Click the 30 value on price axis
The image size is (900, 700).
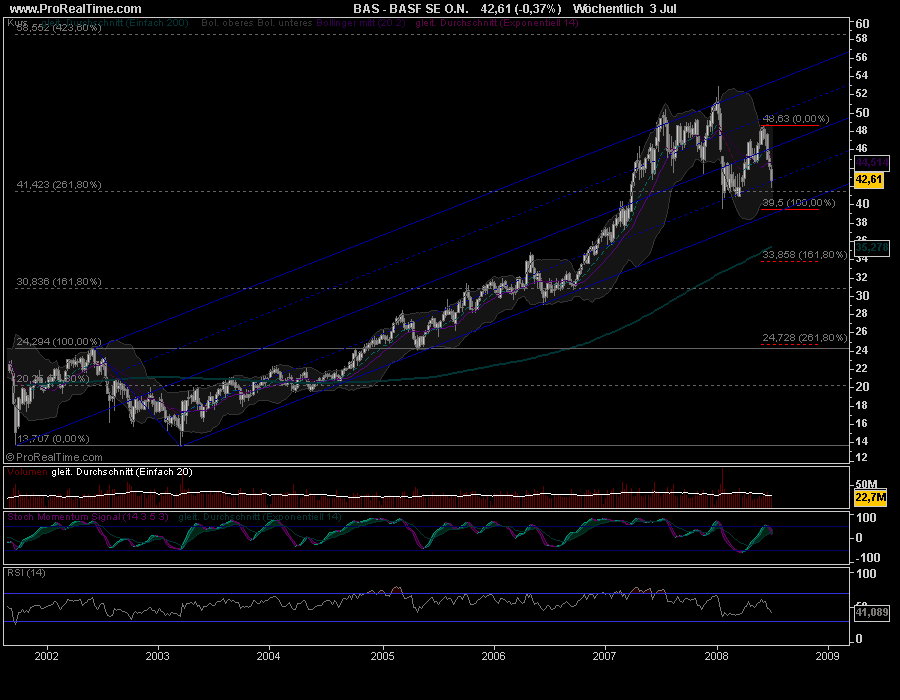pos(862,295)
